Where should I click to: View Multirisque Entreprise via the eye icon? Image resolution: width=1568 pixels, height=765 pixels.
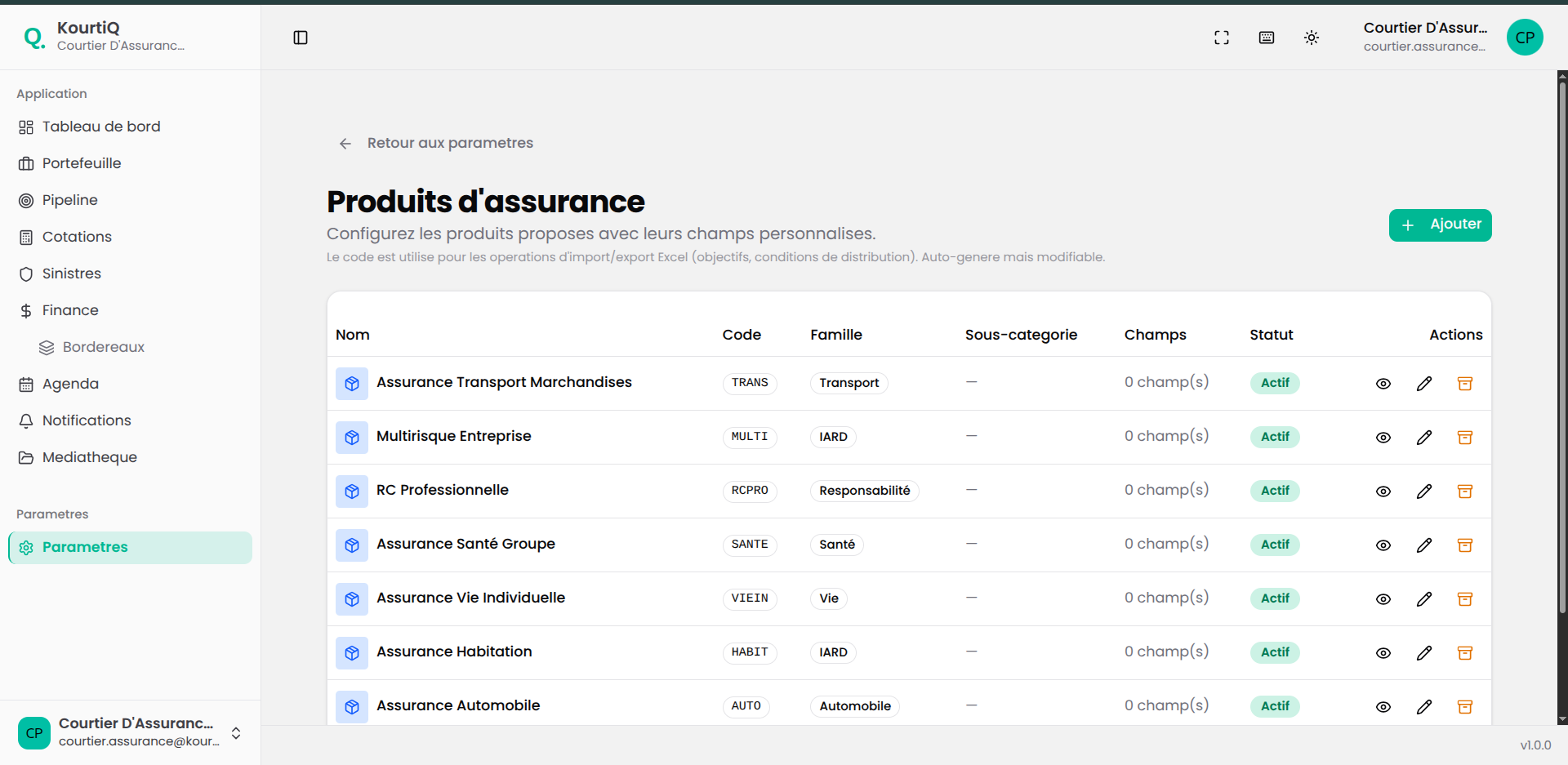1383,438
